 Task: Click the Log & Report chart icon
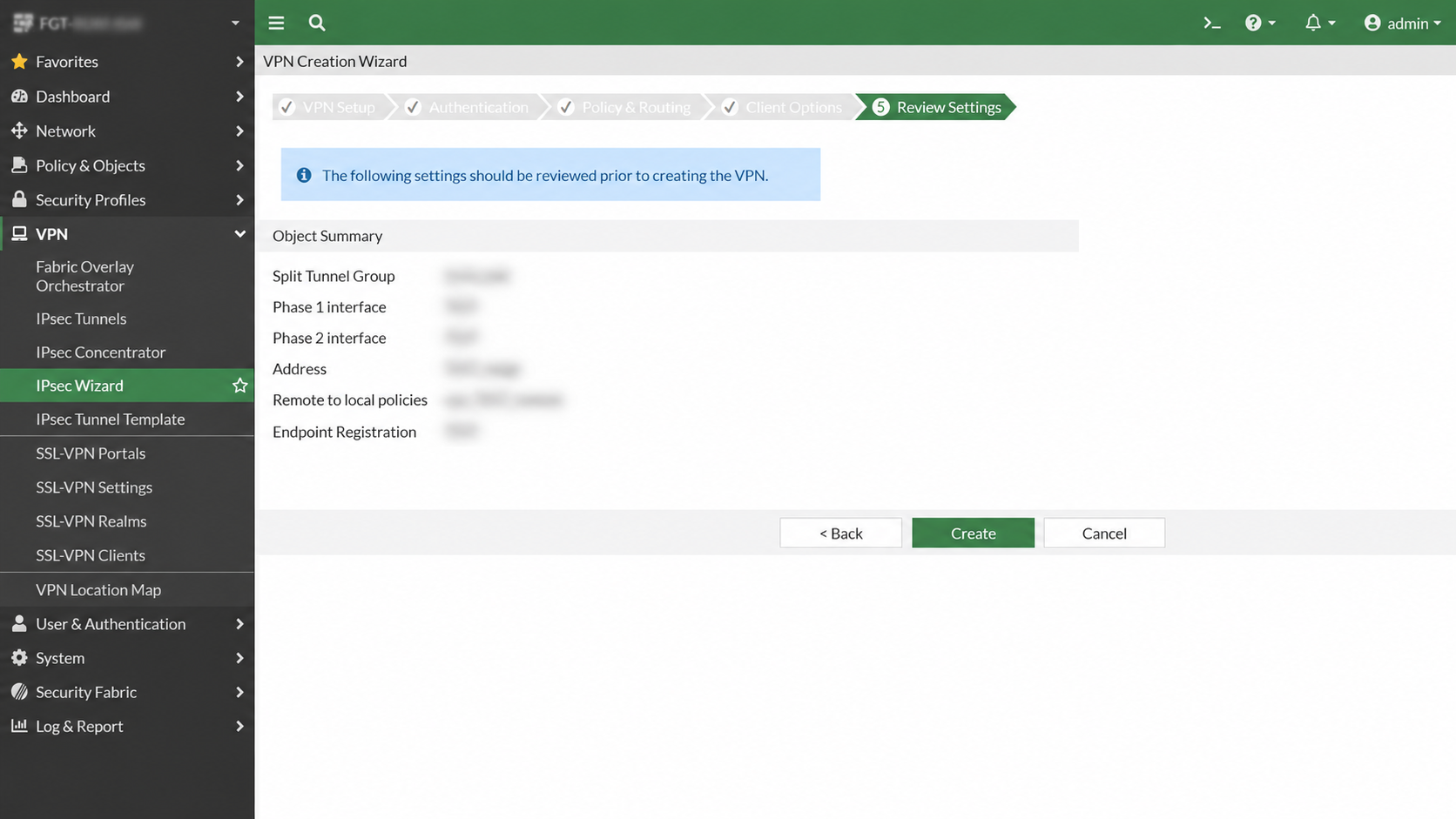click(19, 725)
